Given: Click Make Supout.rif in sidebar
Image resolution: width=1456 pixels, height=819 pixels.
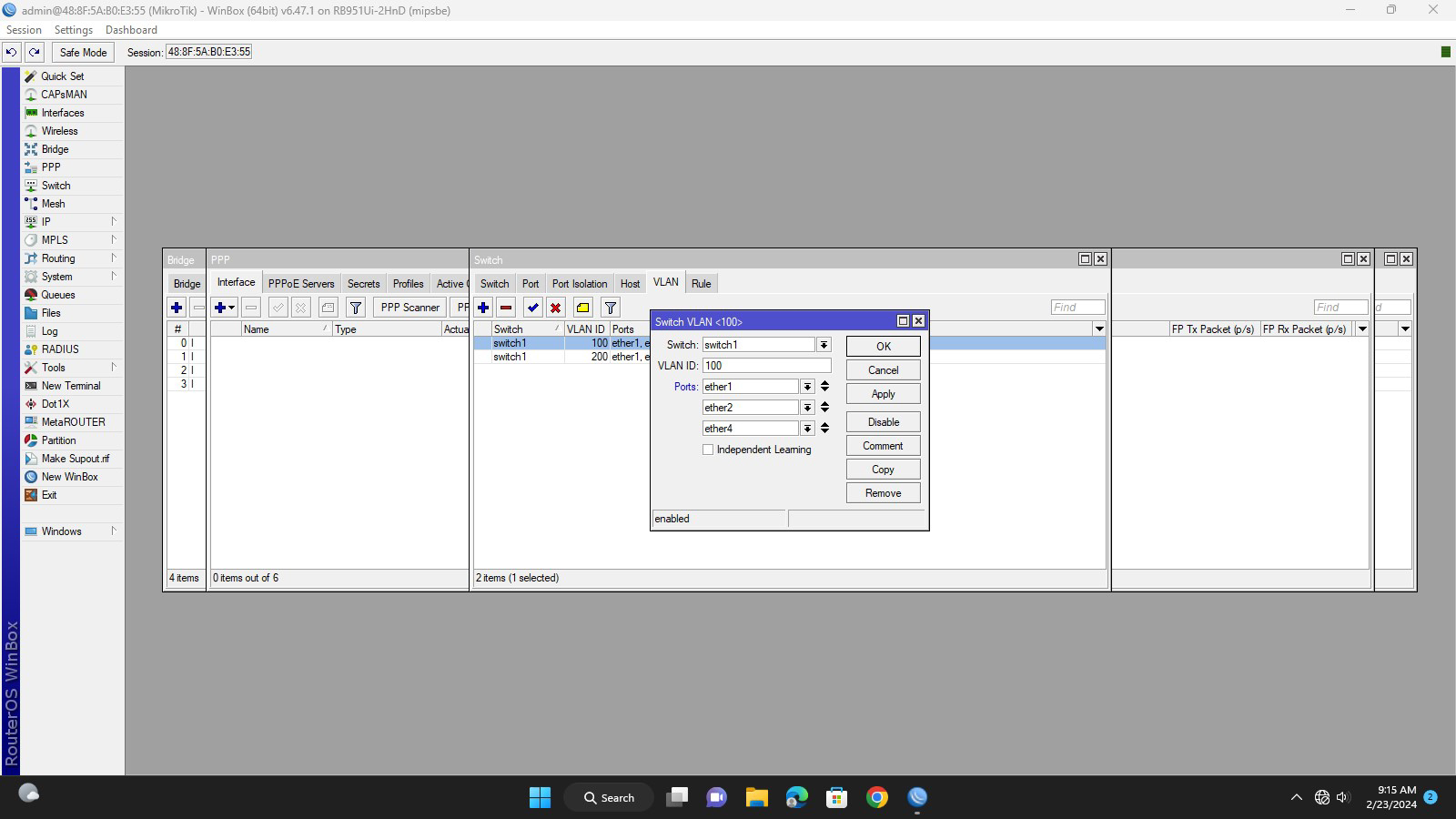Looking at the screenshot, I should coord(75,459).
